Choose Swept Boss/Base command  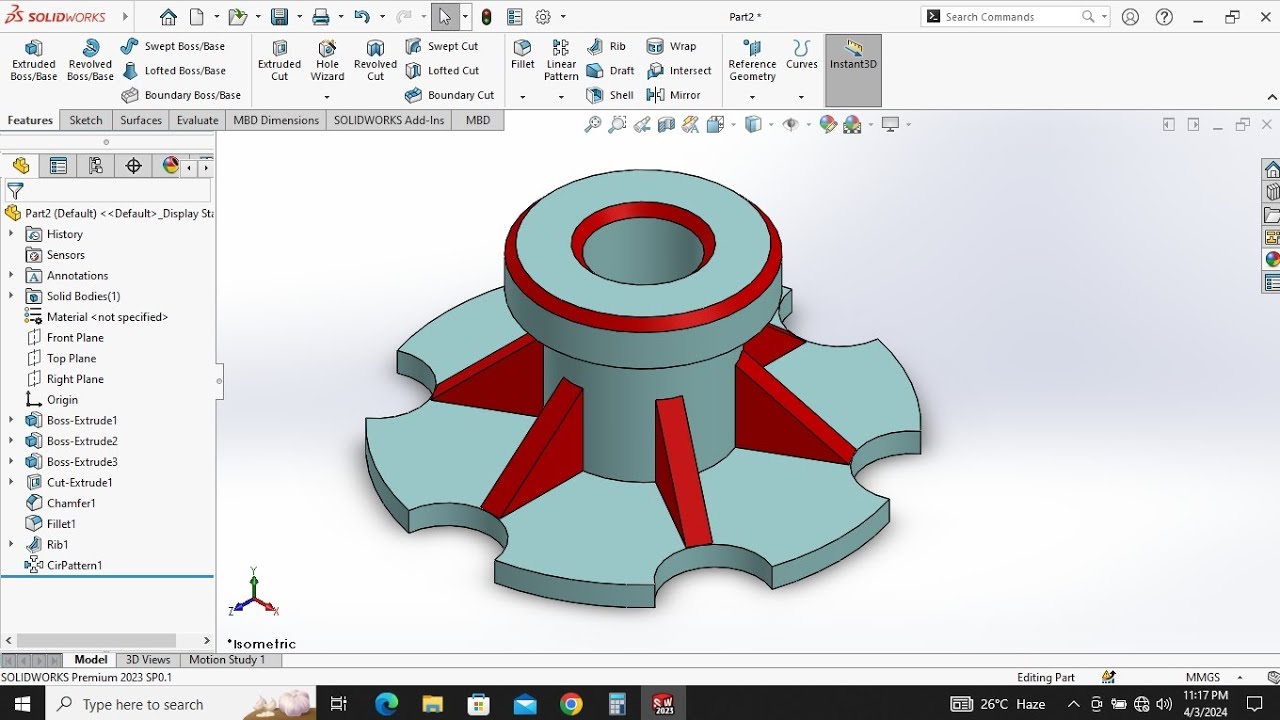point(173,46)
